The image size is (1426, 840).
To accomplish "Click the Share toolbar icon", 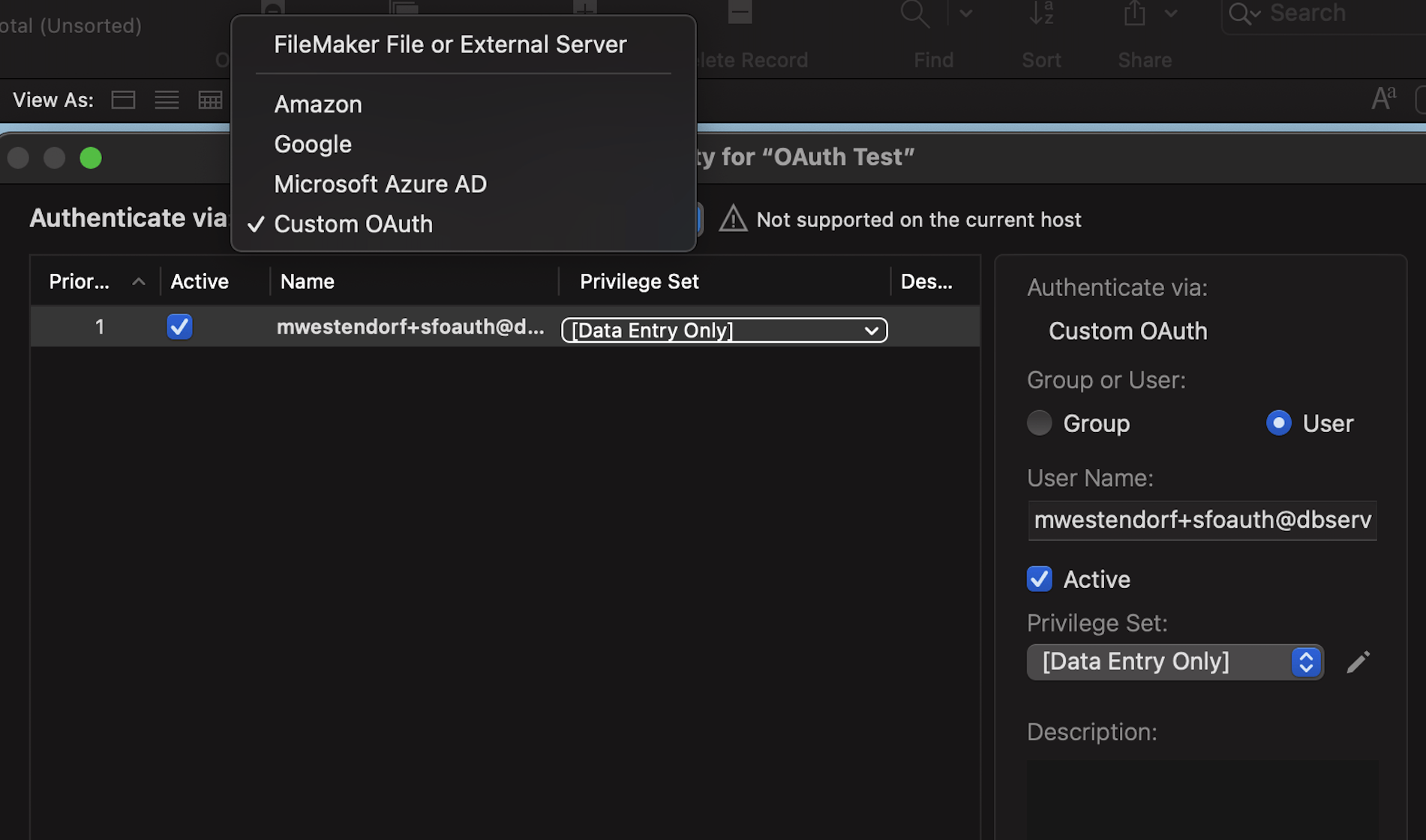I will click(1134, 13).
